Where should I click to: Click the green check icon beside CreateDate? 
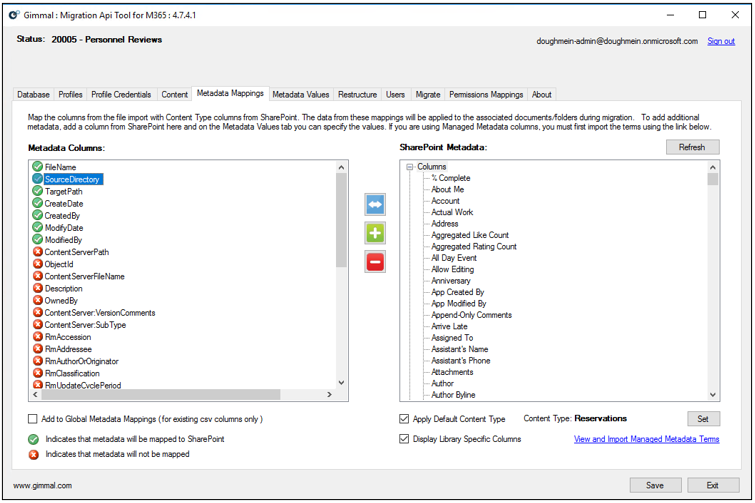[37, 203]
